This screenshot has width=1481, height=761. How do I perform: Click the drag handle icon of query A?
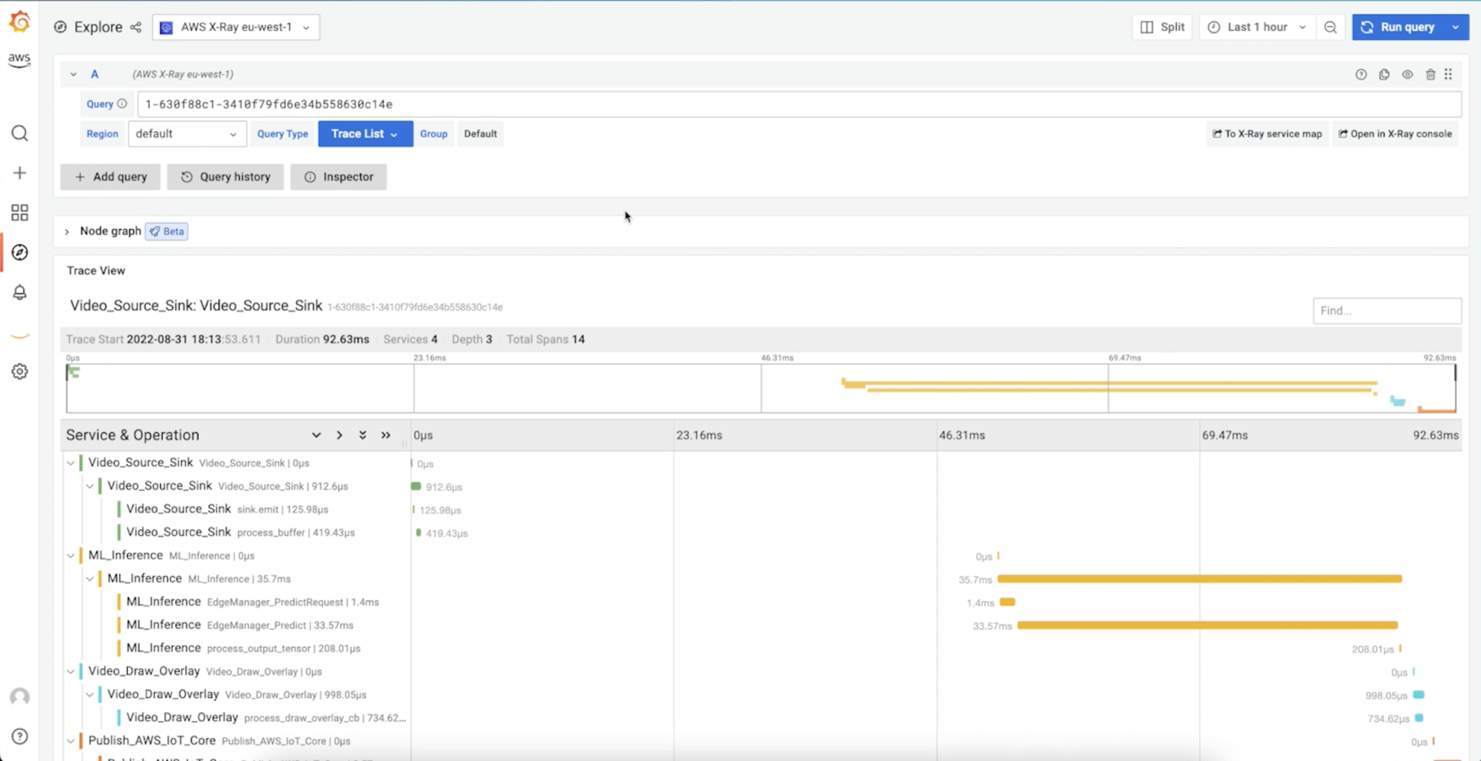(x=1448, y=74)
